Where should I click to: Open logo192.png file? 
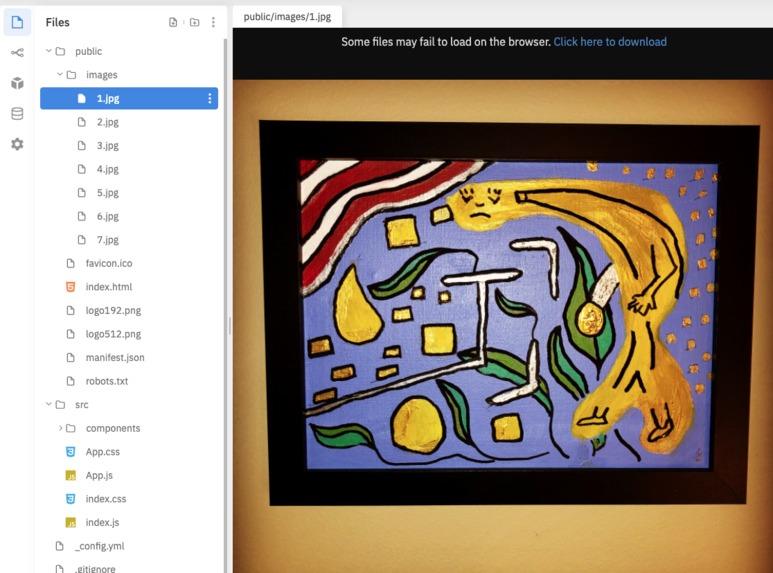point(113,311)
